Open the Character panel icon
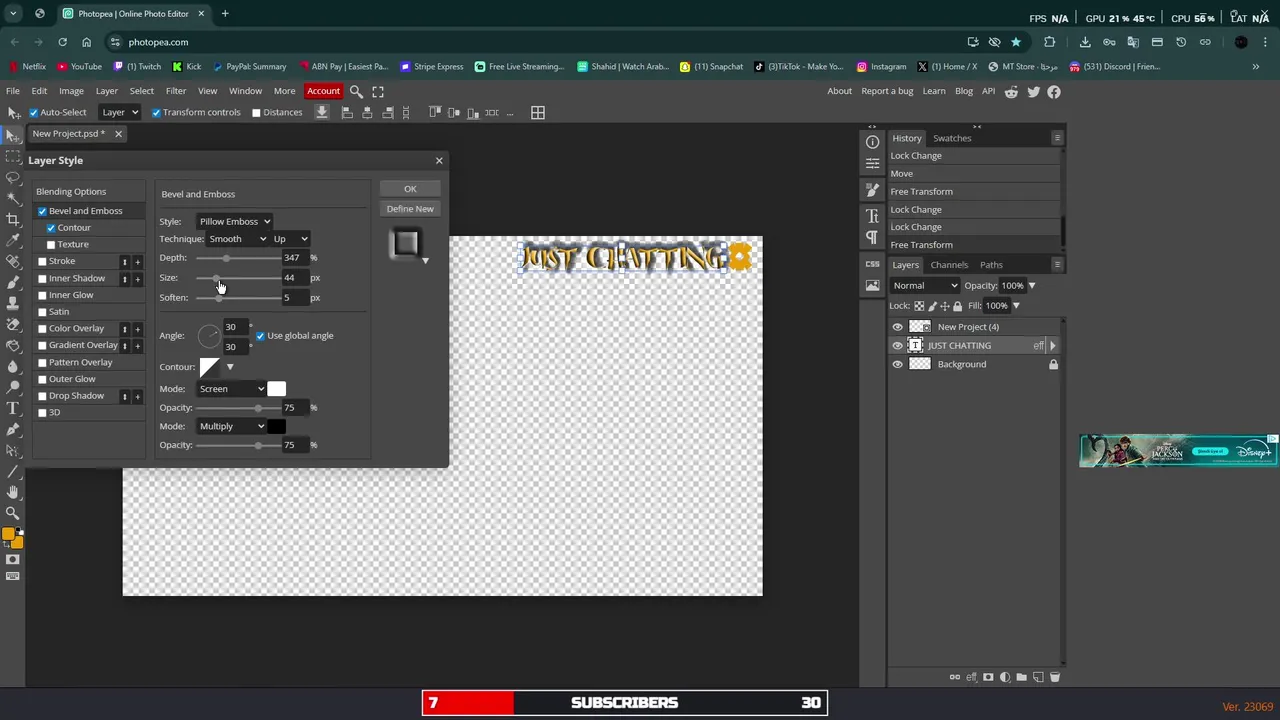The image size is (1280, 720). (872, 215)
